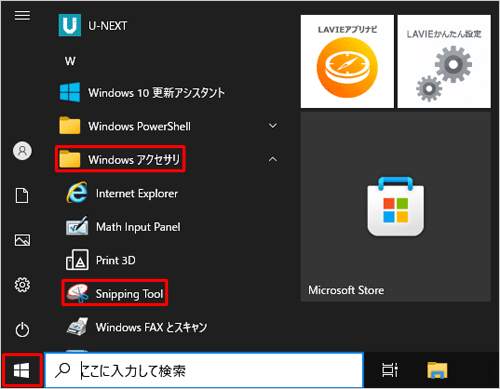Viewport: 500px width, 389px height.
Task: Collapse the Windows アクセサリ folder chevron
Action: pyautogui.click(x=273, y=159)
